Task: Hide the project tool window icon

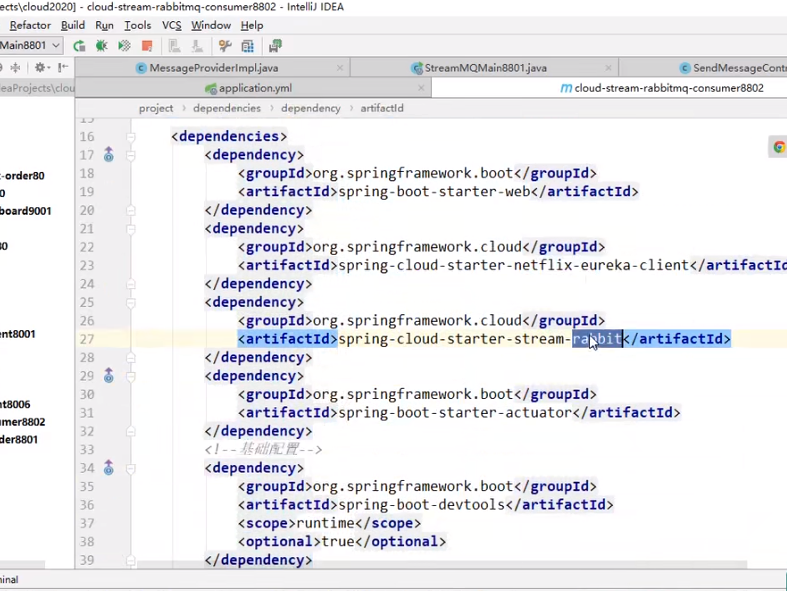Action: 63,67
